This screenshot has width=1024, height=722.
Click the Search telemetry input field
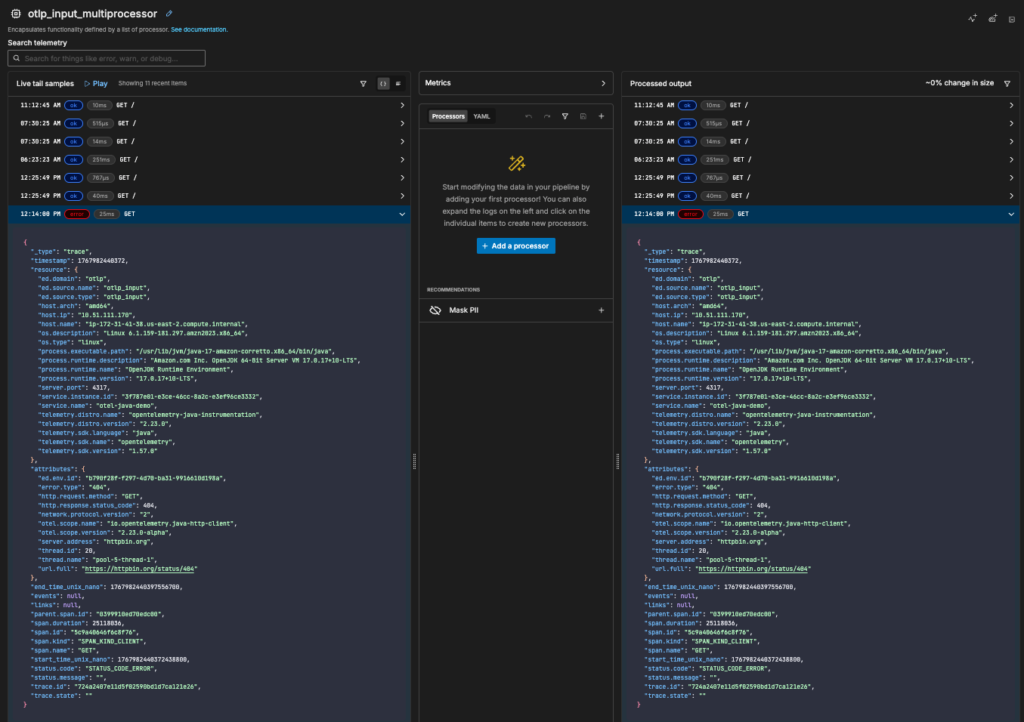(107, 59)
